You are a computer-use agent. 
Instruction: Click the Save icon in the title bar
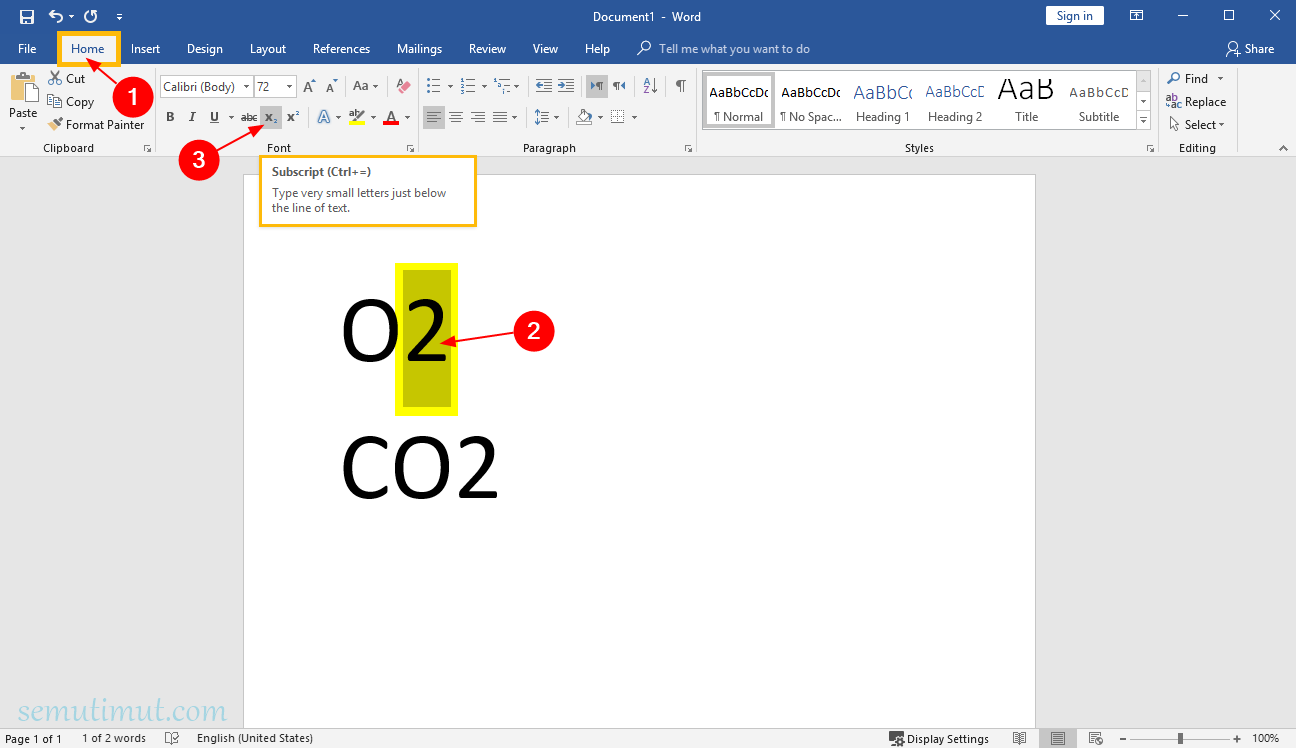27,16
